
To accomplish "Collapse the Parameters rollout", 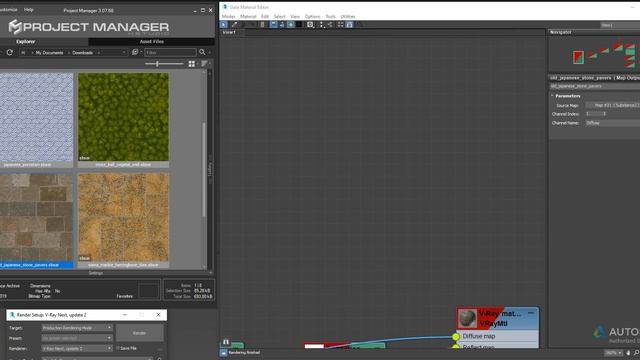I will (552, 96).
